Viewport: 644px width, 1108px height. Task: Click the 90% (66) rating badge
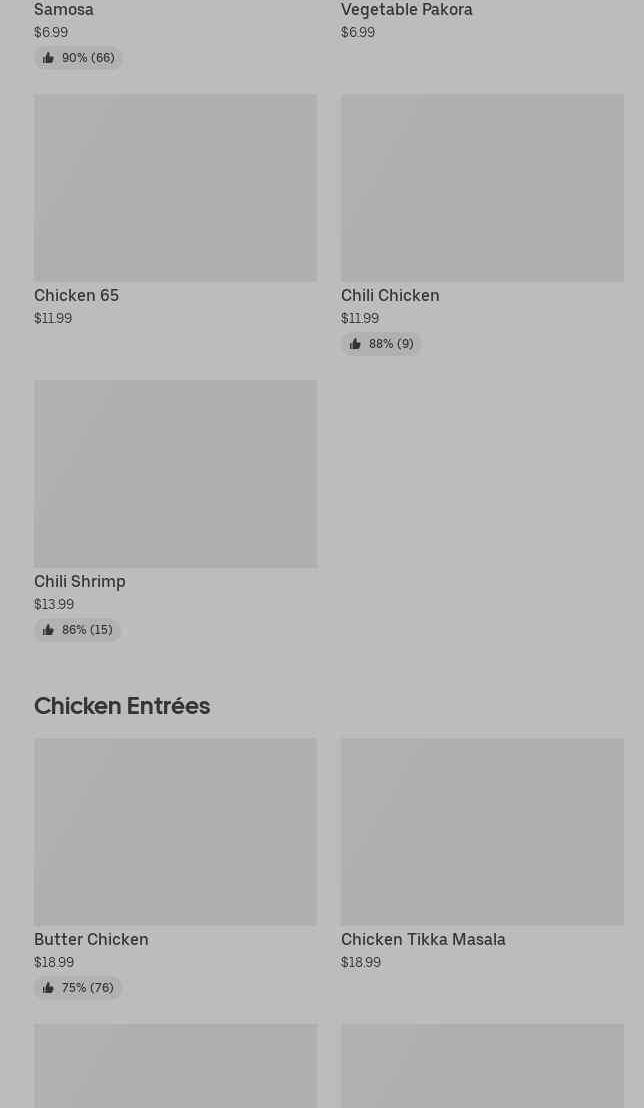78,58
